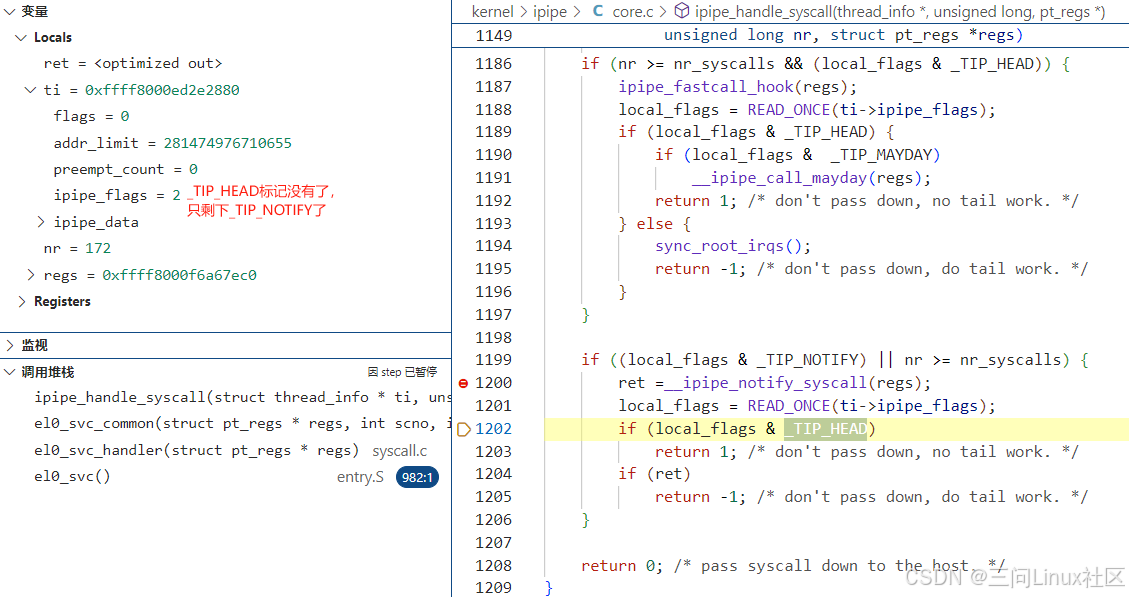Image resolution: width=1129 pixels, height=597 pixels.
Task: Open kernel breadcrumb segment
Action: [492, 12]
